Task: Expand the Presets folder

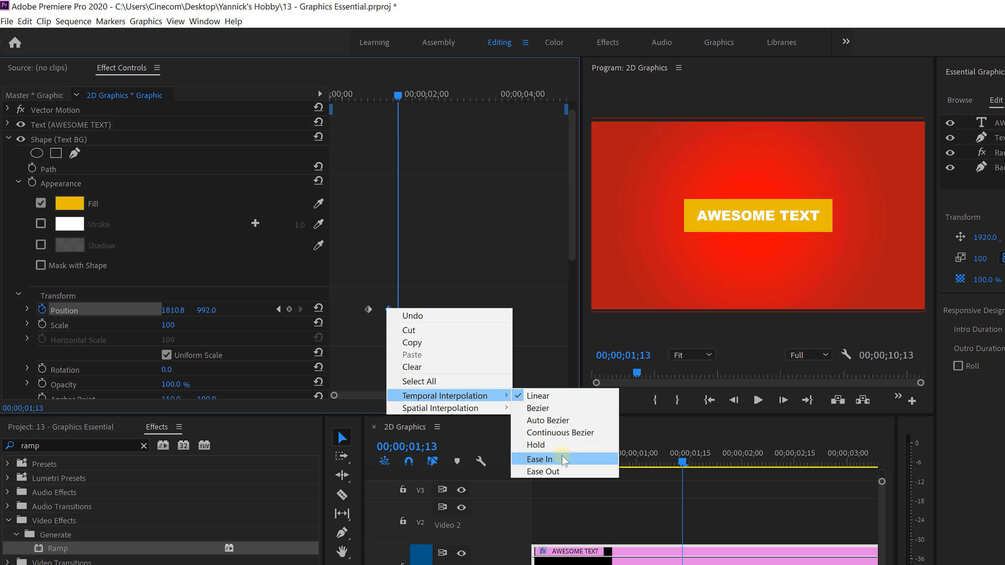Action: click(8, 463)
